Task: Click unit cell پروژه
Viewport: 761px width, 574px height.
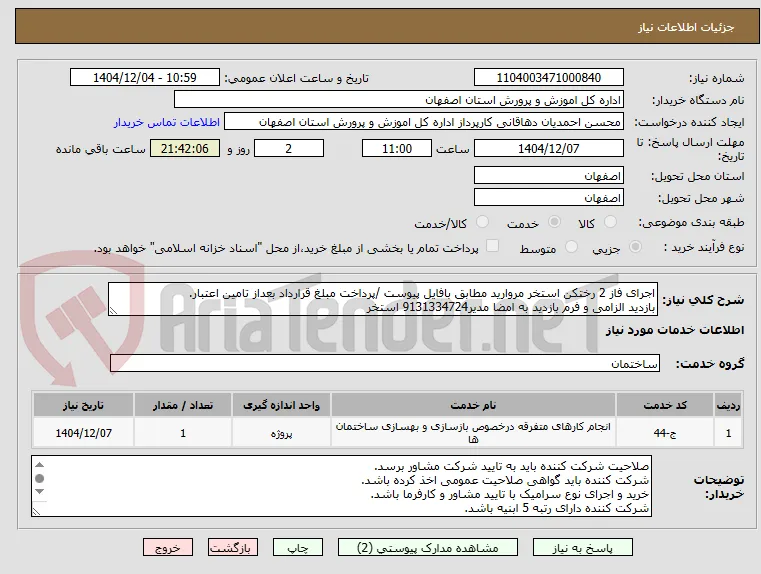Action: pos(281,433)
